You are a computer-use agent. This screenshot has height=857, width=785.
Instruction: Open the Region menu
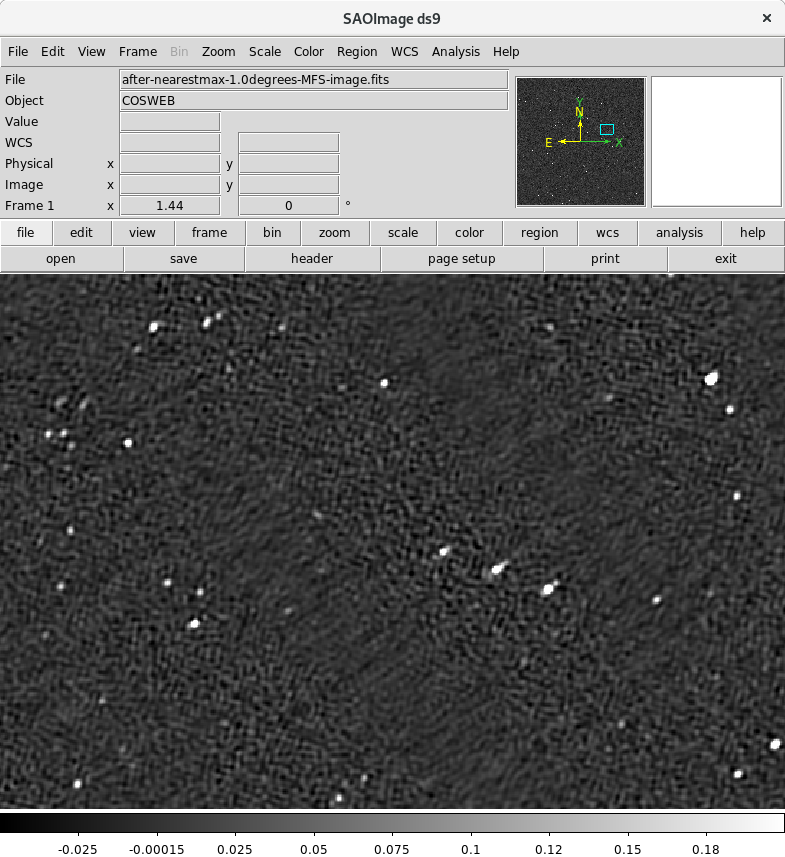pyautogui.click(x=357, y=52)
